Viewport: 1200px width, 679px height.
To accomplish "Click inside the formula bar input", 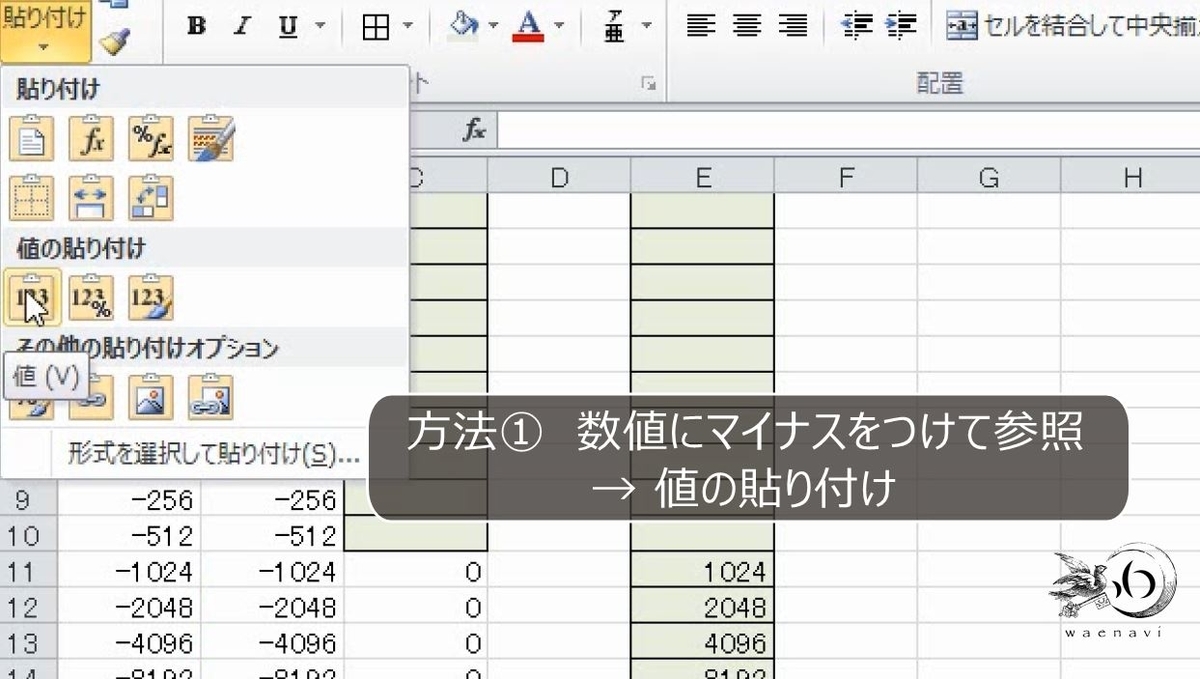I will 847,131.
